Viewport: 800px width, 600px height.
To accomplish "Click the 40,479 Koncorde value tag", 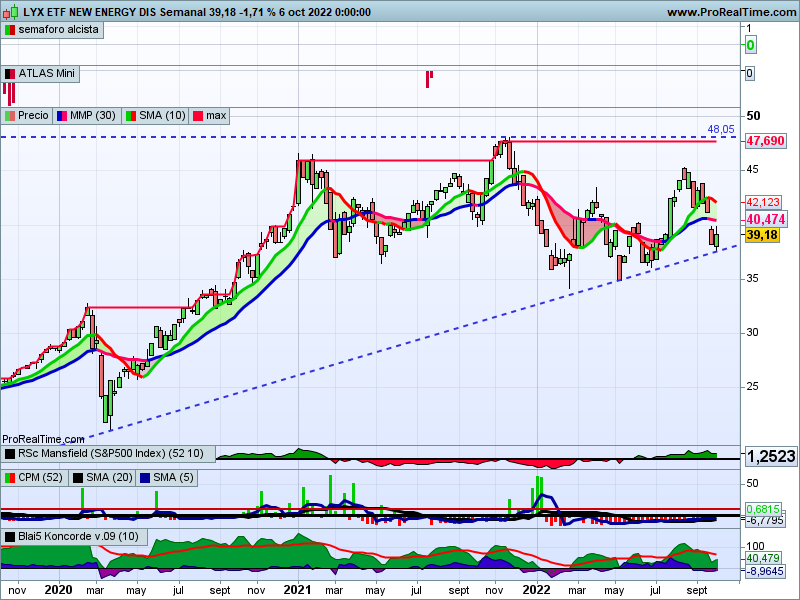I will (x=763, y=559).
